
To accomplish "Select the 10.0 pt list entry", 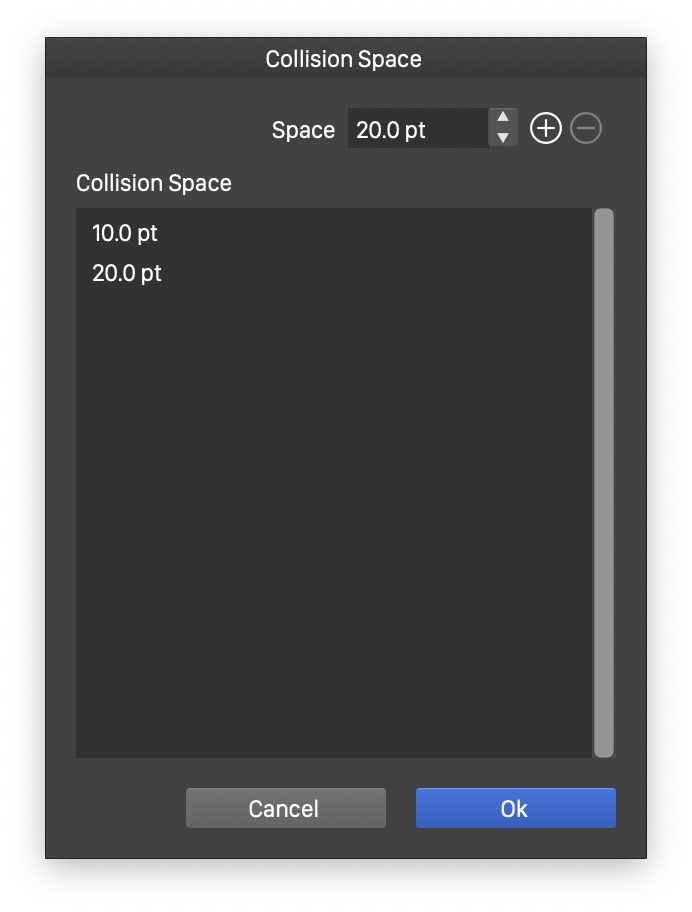I will (x=125, y=233).
